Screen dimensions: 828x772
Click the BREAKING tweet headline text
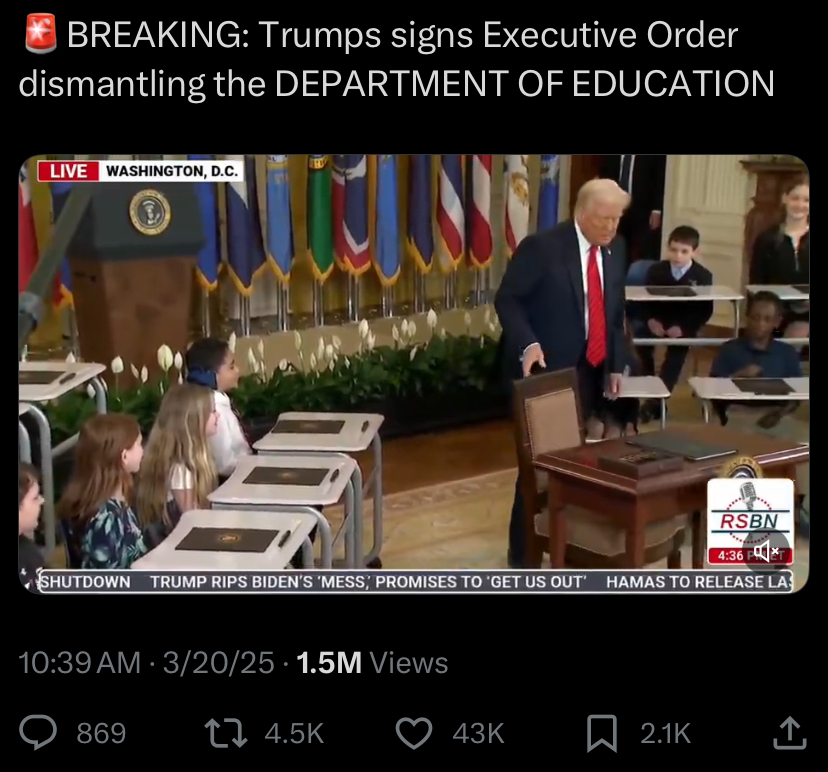[396, 59]
